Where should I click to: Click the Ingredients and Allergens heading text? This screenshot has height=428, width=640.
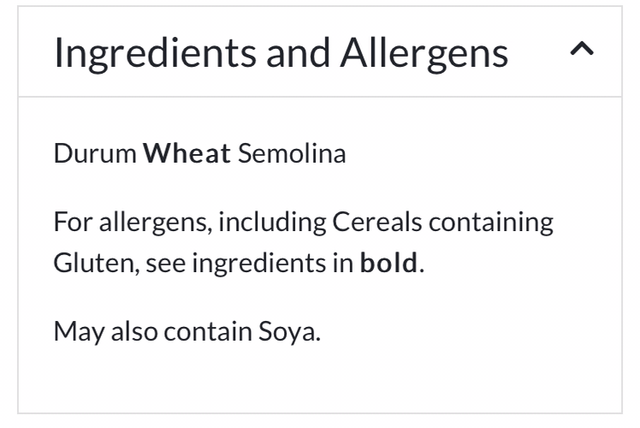click(x=281, y=52)
